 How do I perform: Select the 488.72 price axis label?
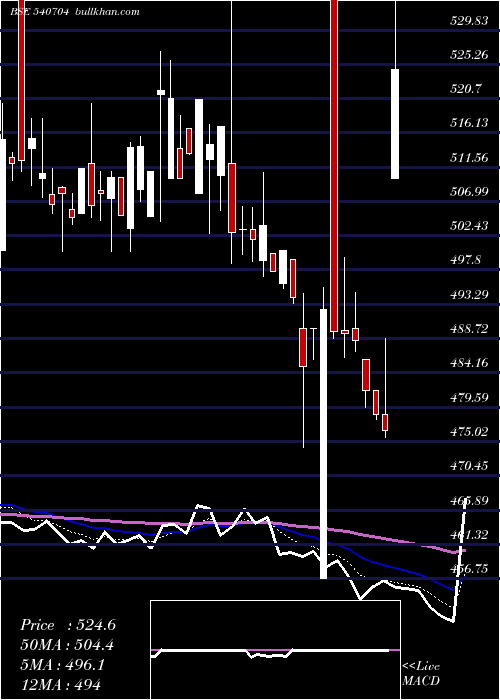point(469,329)
